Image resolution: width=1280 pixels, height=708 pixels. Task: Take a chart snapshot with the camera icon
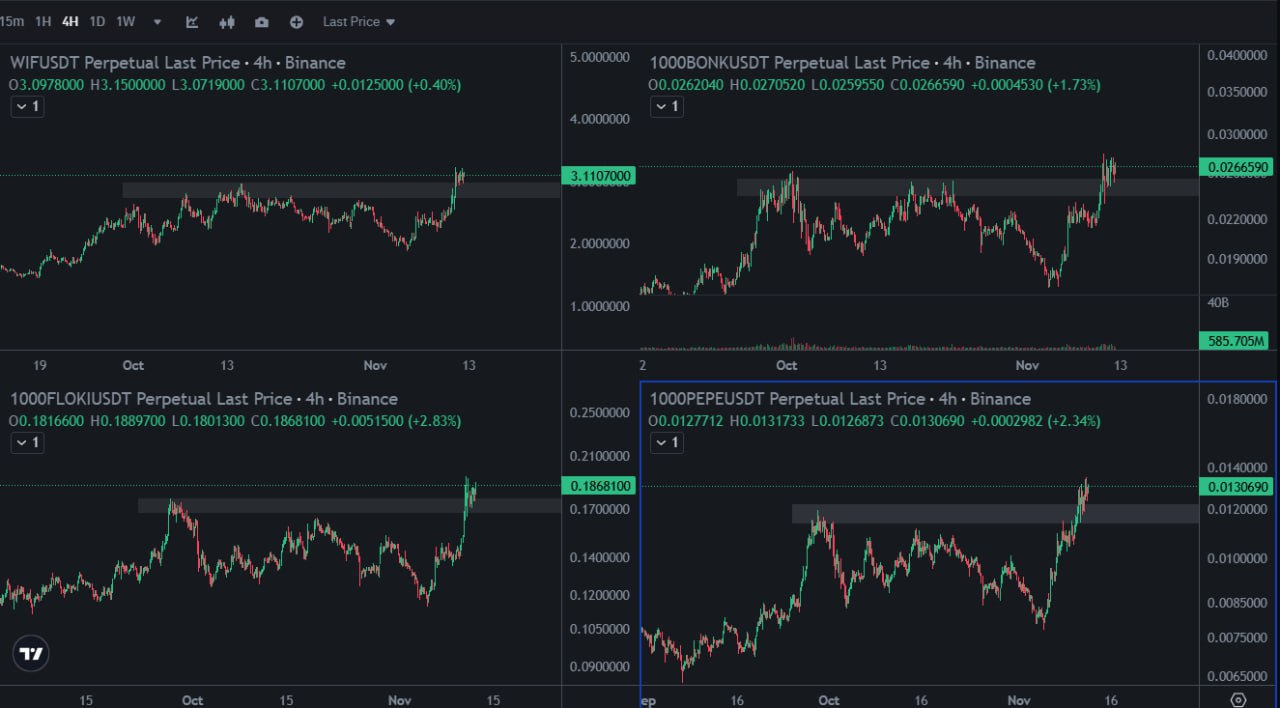coord(261,21)
